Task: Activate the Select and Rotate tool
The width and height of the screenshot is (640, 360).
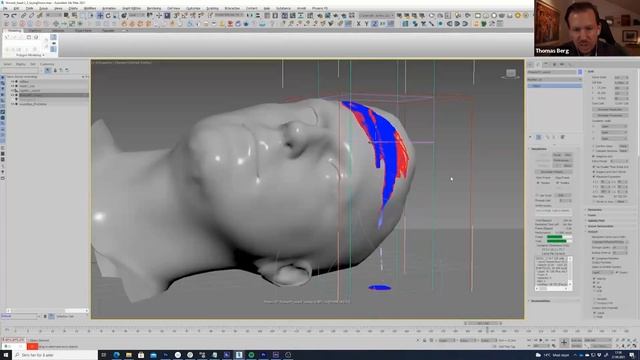Action: [x=108, y=16]
